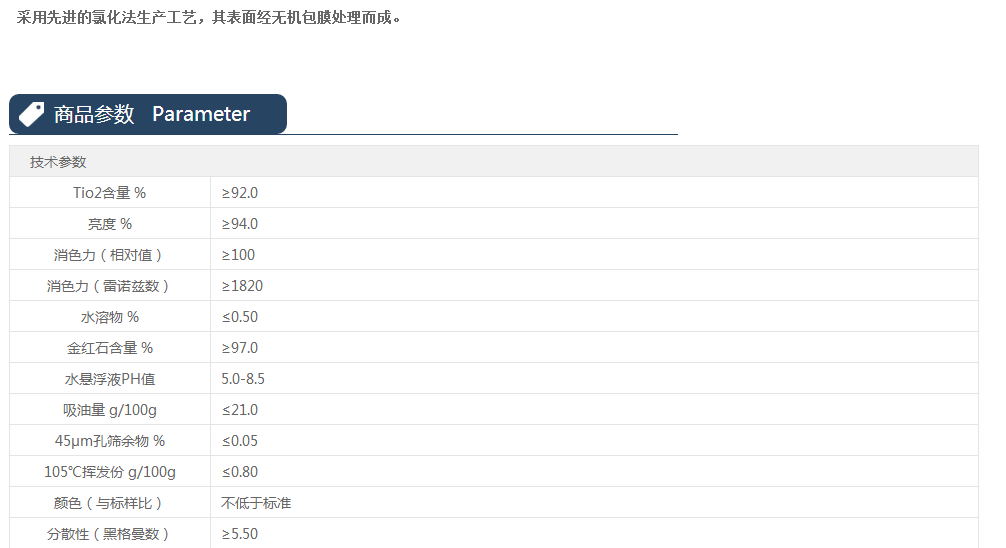Click the ≥92.0 value cell

(x=240, y=193)
